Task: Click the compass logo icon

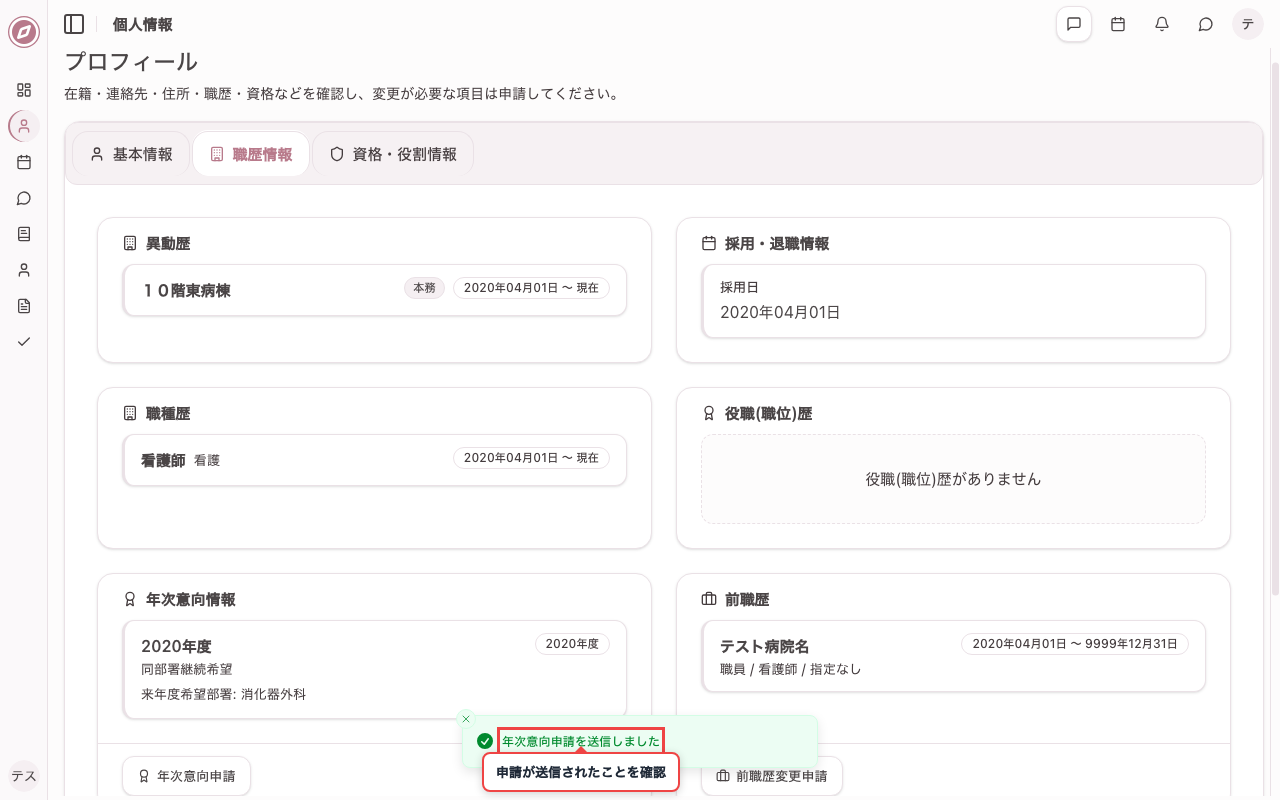Action: pyautogui.click(x=24, y=32)
